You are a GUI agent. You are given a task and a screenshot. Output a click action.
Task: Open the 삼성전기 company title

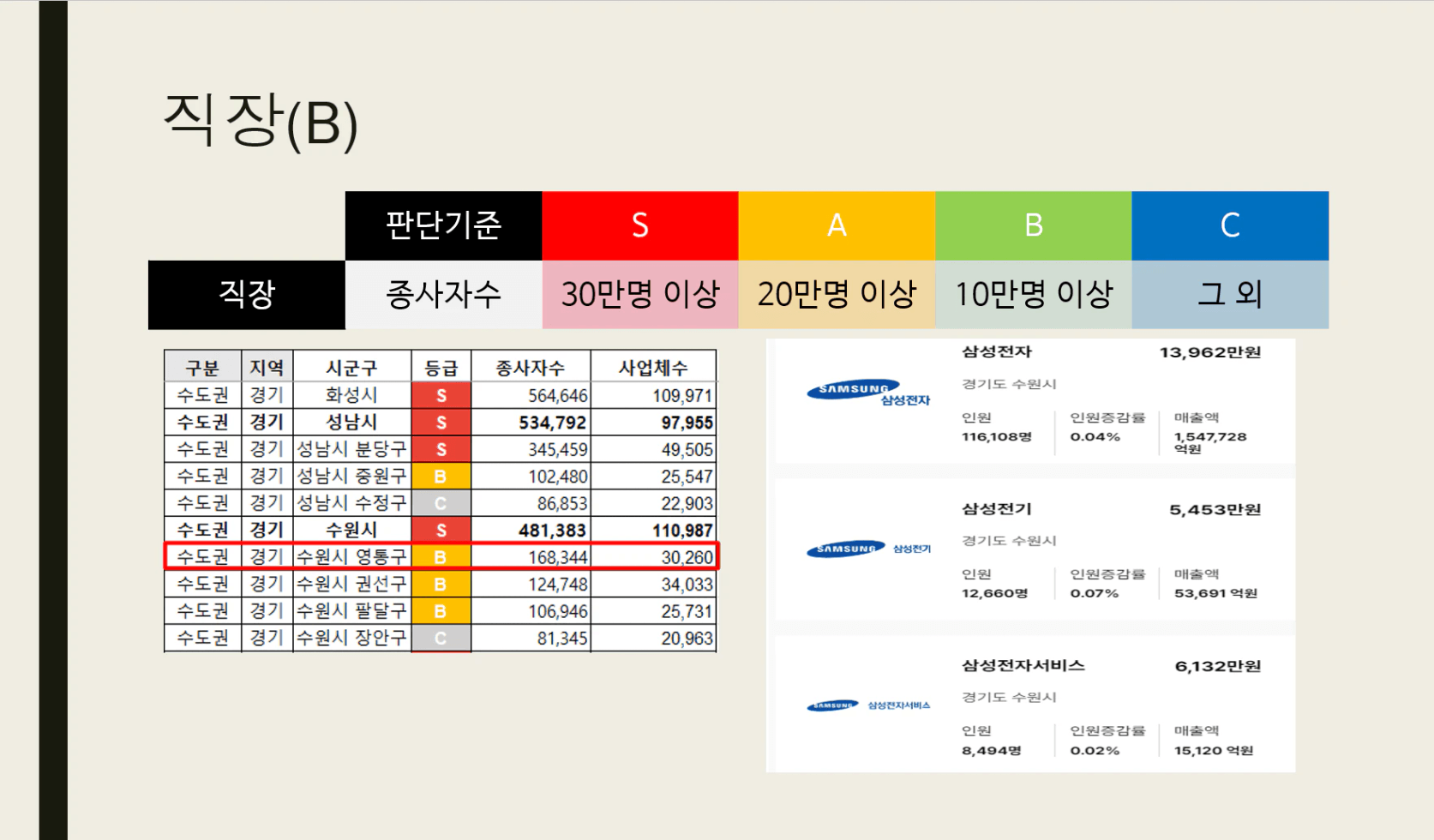click(x=996, y=508)
